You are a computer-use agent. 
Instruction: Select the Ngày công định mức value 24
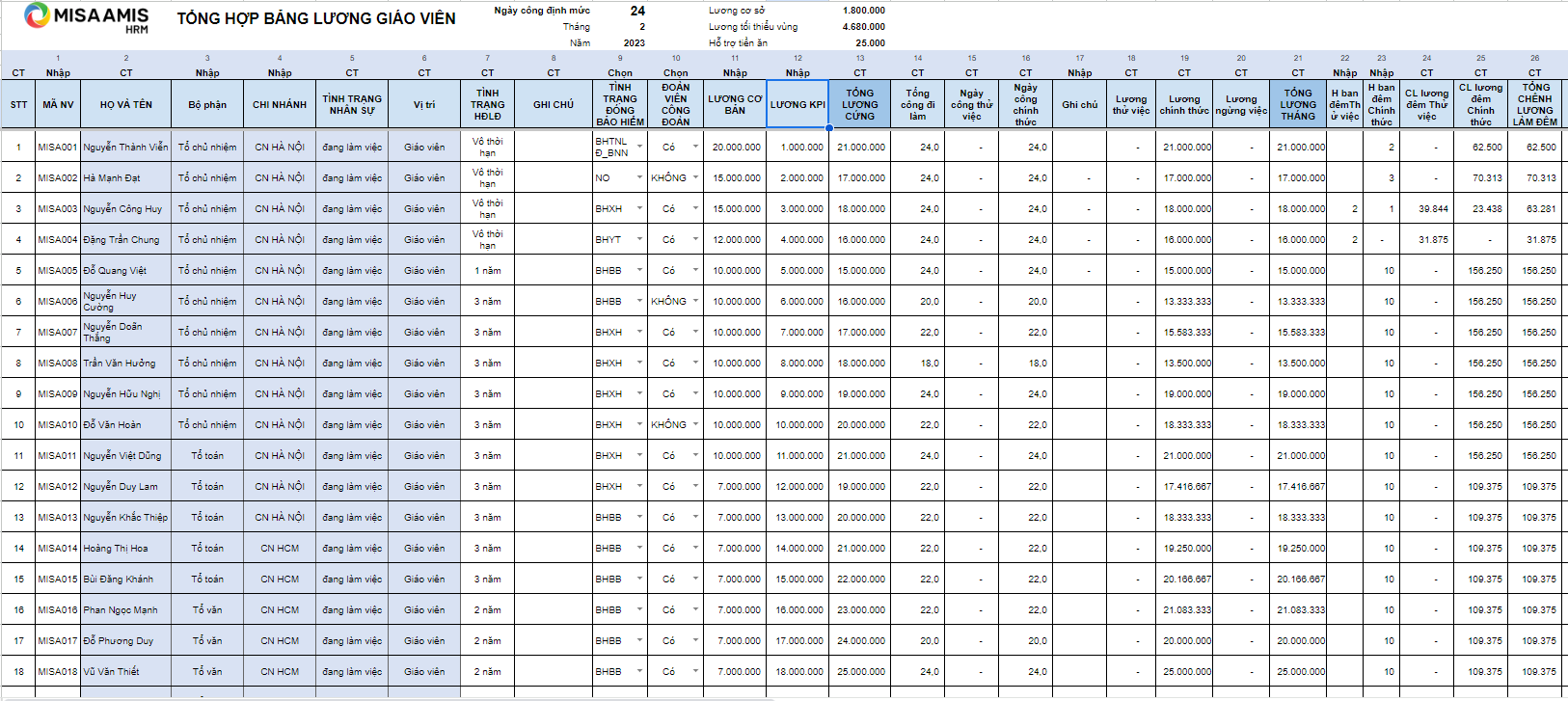click(637, 11)
